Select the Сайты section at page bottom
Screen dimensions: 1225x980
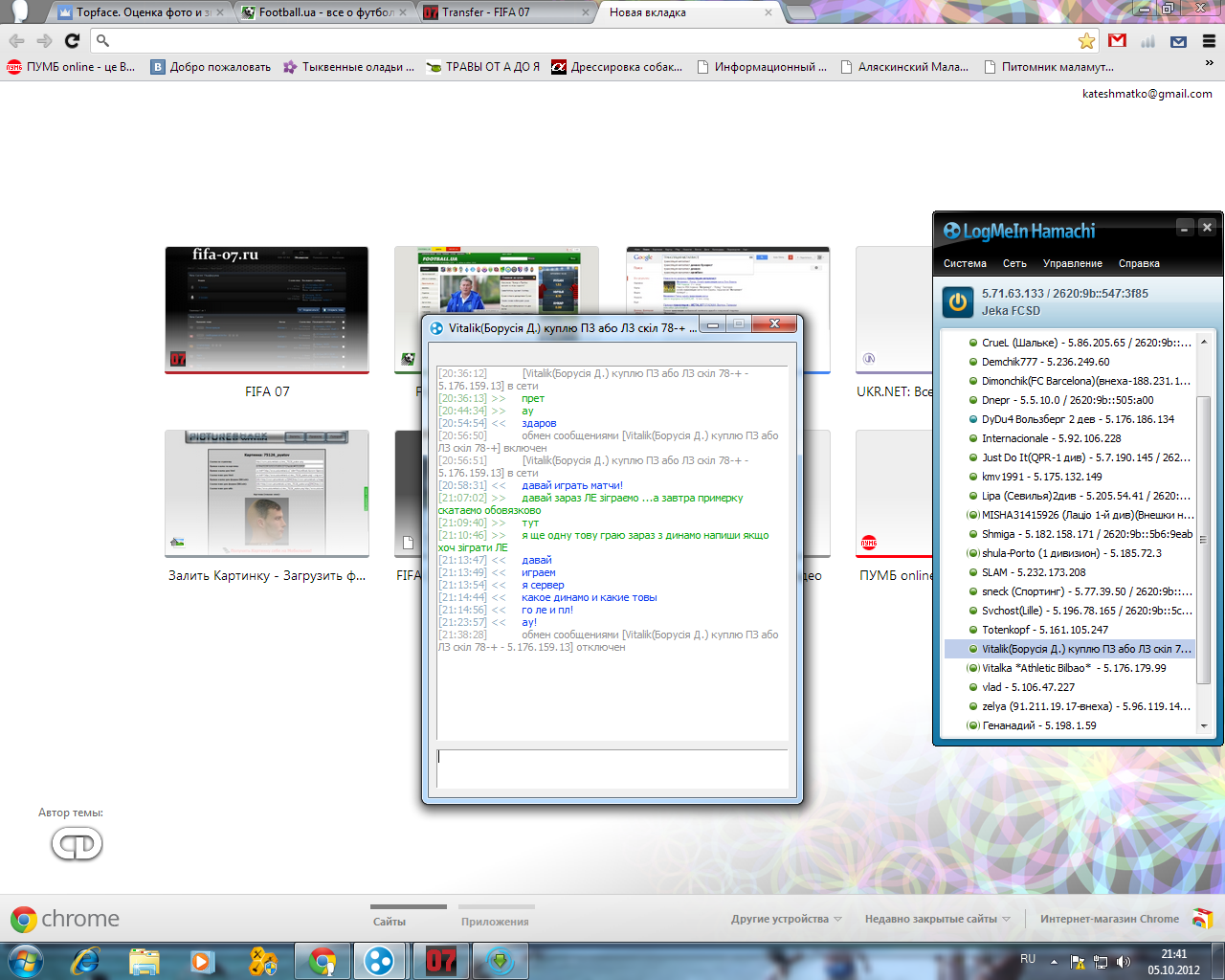(390, 922)
